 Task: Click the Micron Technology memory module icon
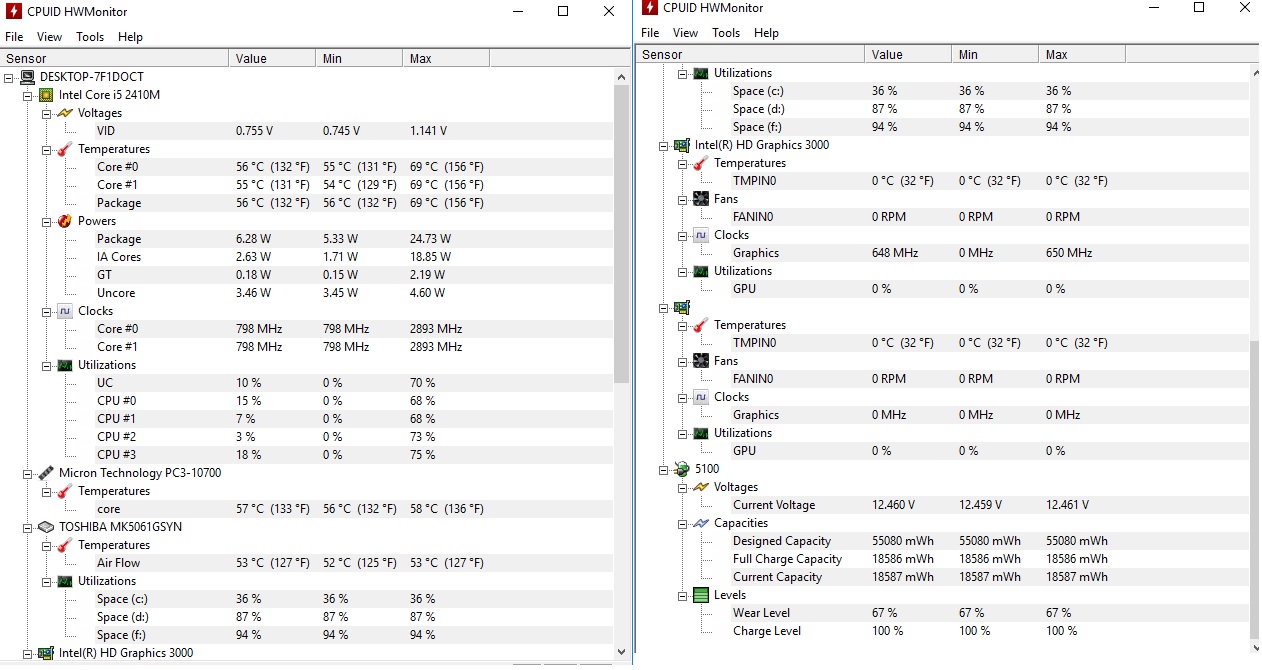pos(46,473)
